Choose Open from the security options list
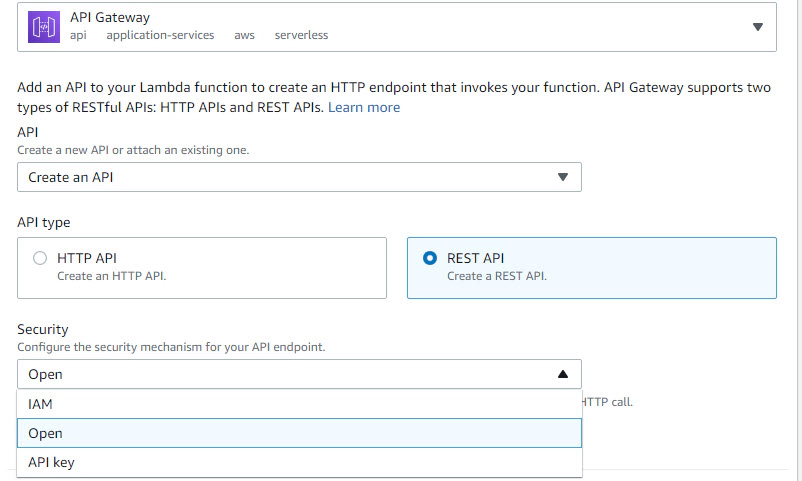 tap(299, 433)
